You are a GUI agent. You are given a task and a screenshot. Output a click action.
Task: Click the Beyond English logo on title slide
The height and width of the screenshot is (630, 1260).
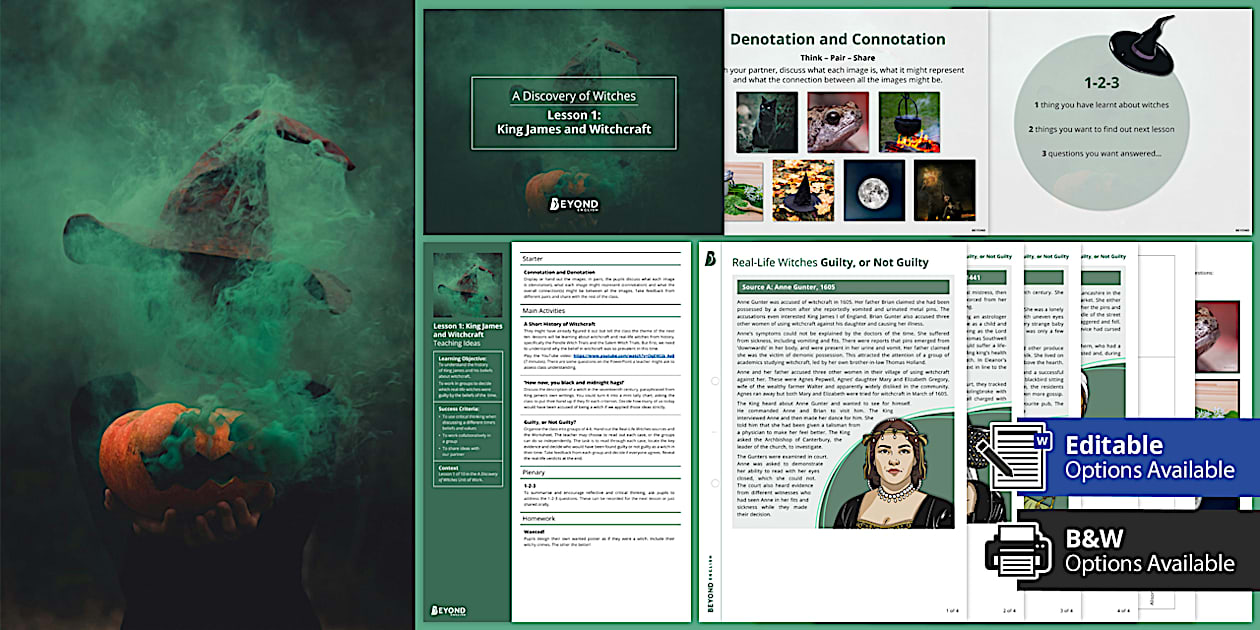(573, 205)
